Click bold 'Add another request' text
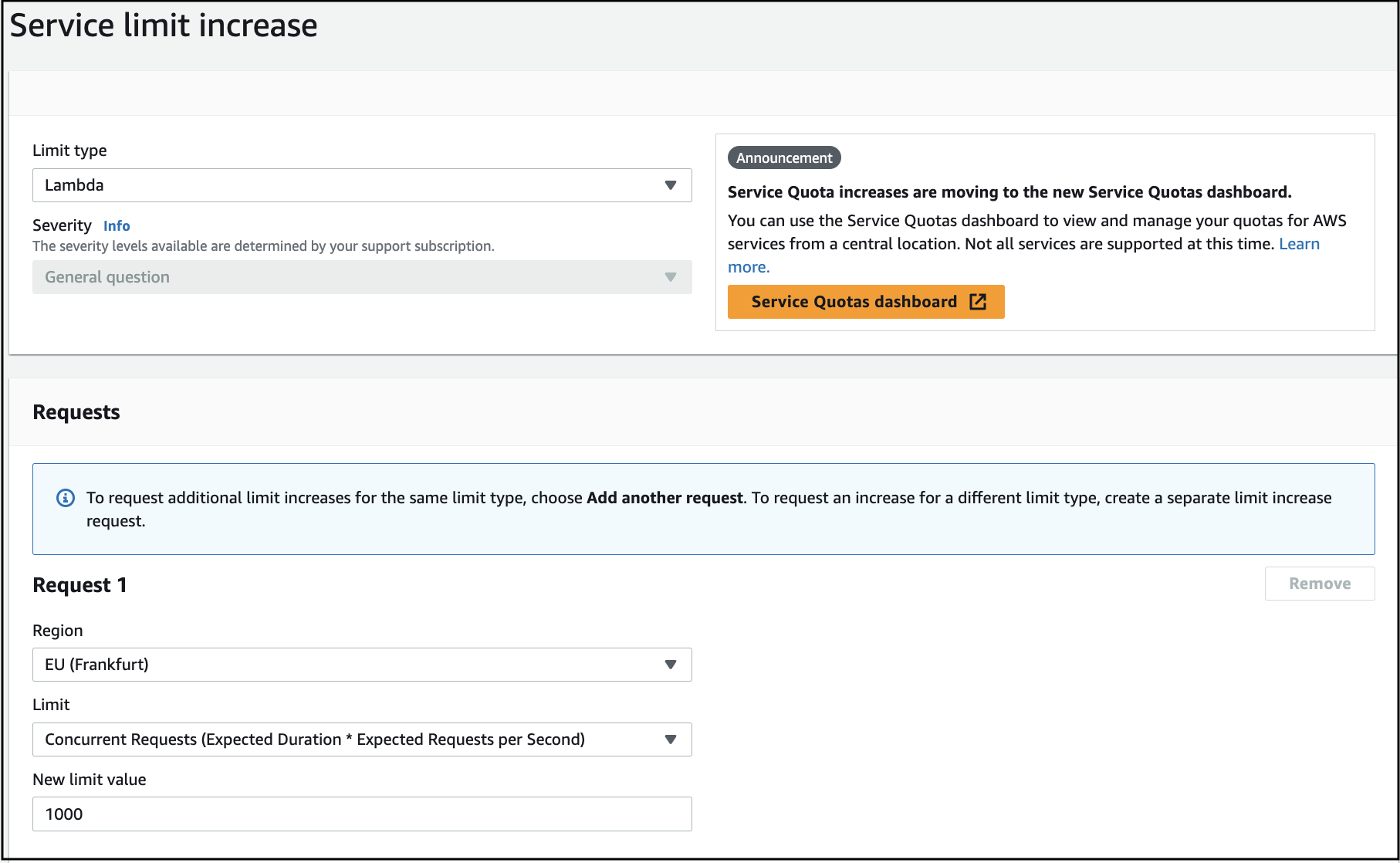This screenshot has height=863, width=1400. pos(664,498)
